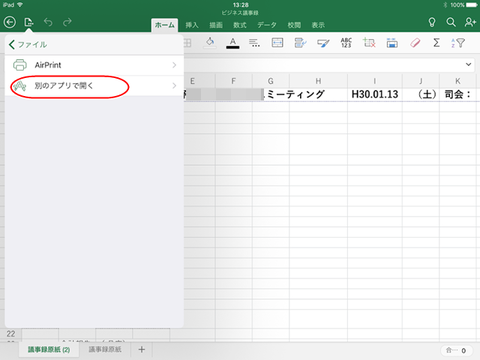
Task: Tap the sum indicator in status bar
Action: click(456, 350)
